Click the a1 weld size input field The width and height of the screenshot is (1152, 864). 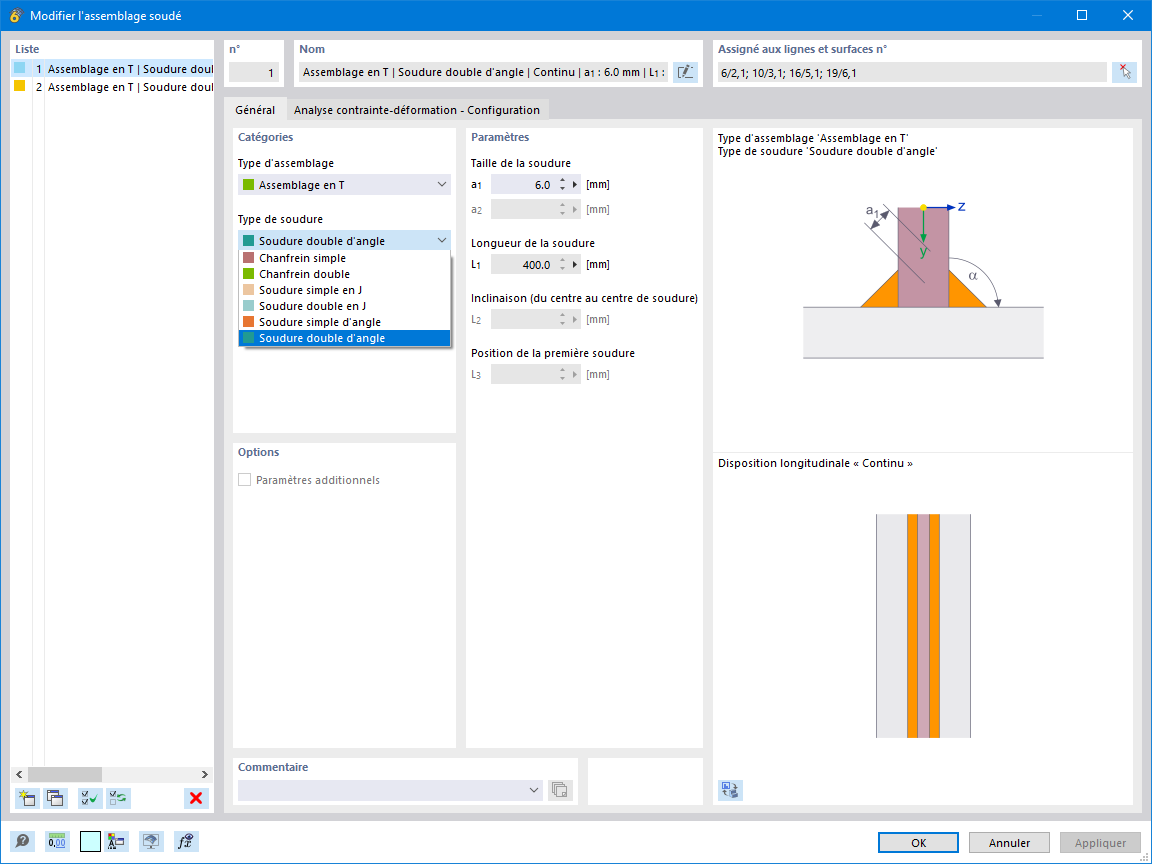pyautogui.click(x=524, y=184)
